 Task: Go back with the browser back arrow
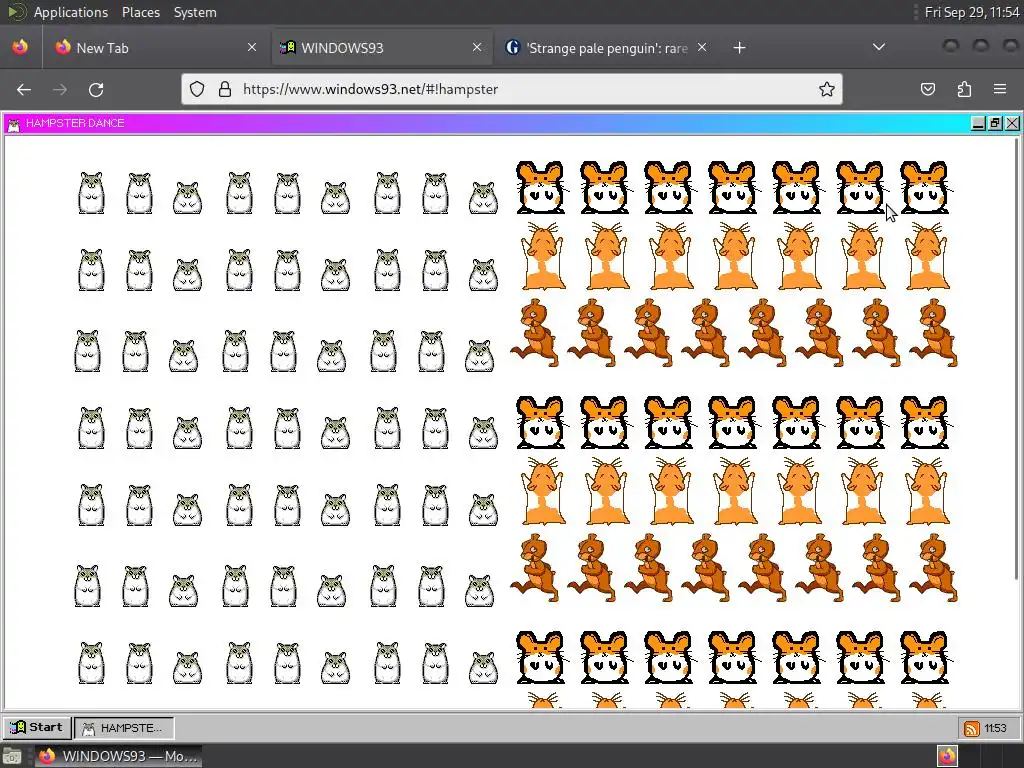tap(24, 89)
